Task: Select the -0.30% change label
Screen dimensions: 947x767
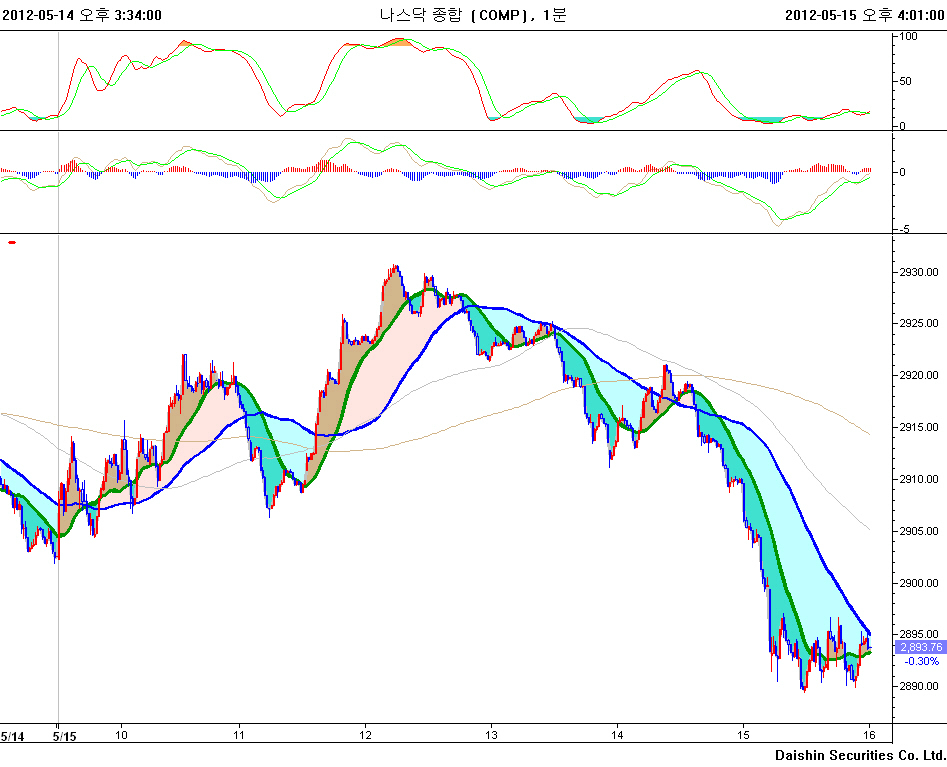Action: [x=921, y=661]
